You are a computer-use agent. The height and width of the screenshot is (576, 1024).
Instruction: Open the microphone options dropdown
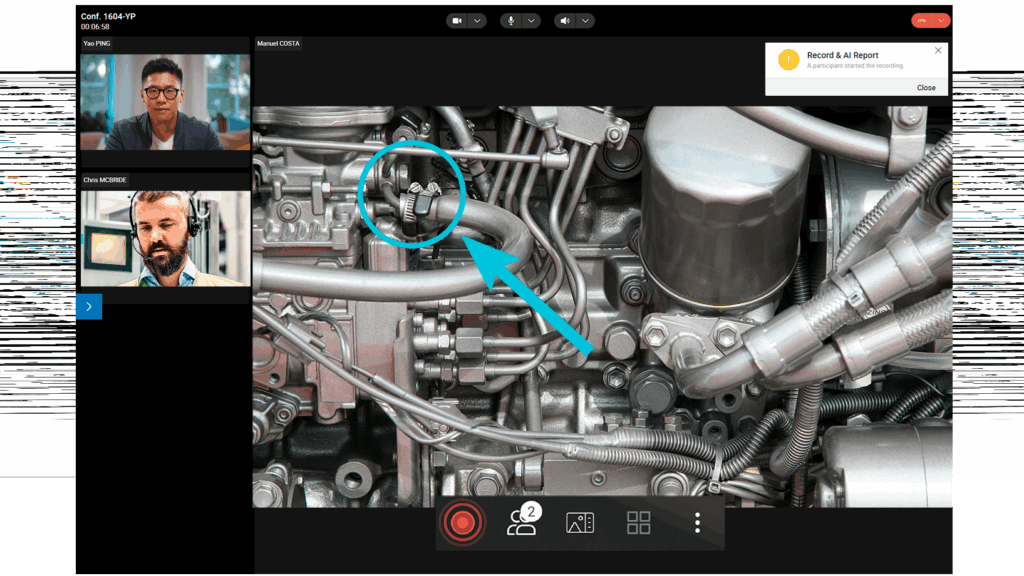(x=532, y=20)
